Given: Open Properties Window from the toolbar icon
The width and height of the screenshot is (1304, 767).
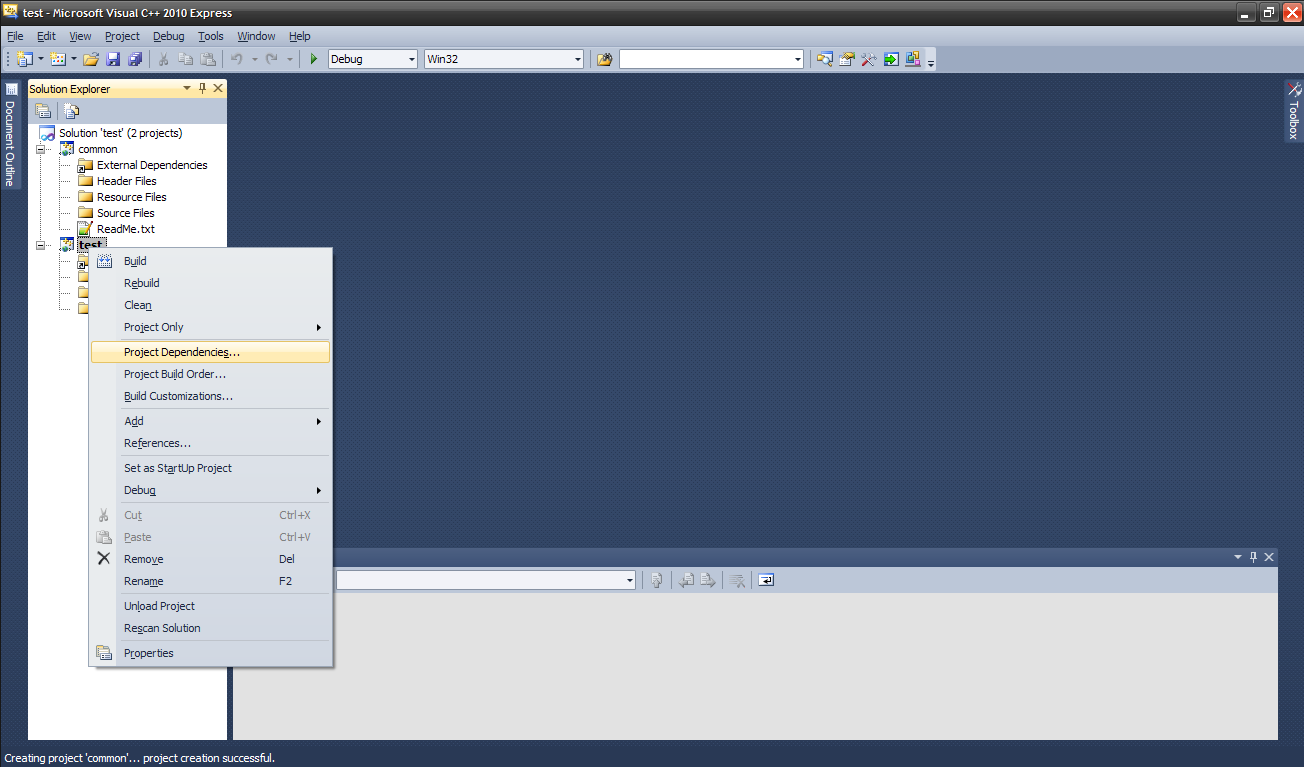Looking at the screenshot, I should click(x=846, y=59).
